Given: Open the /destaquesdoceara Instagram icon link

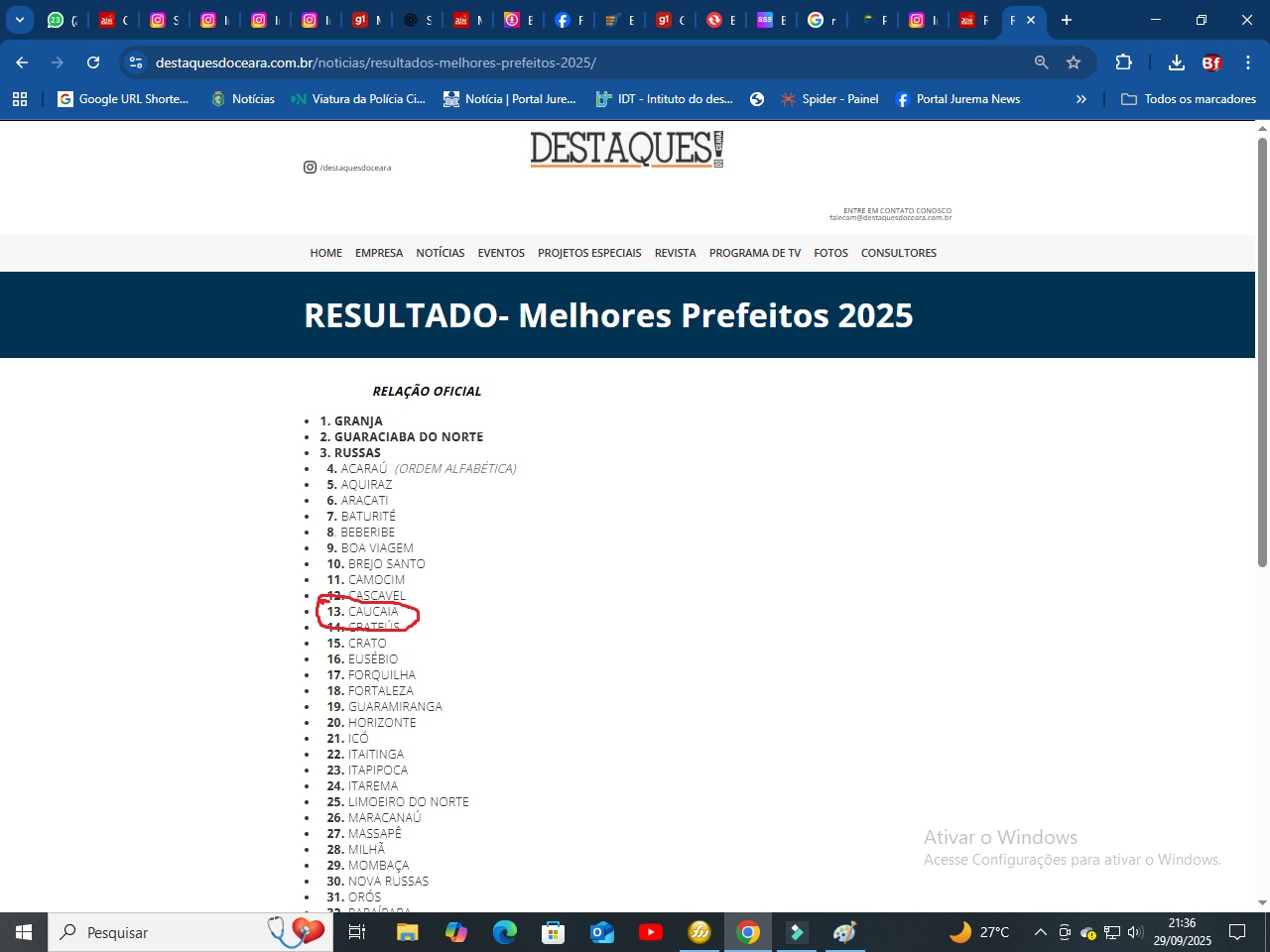Looking at the screenshot, I should point(310,168).
